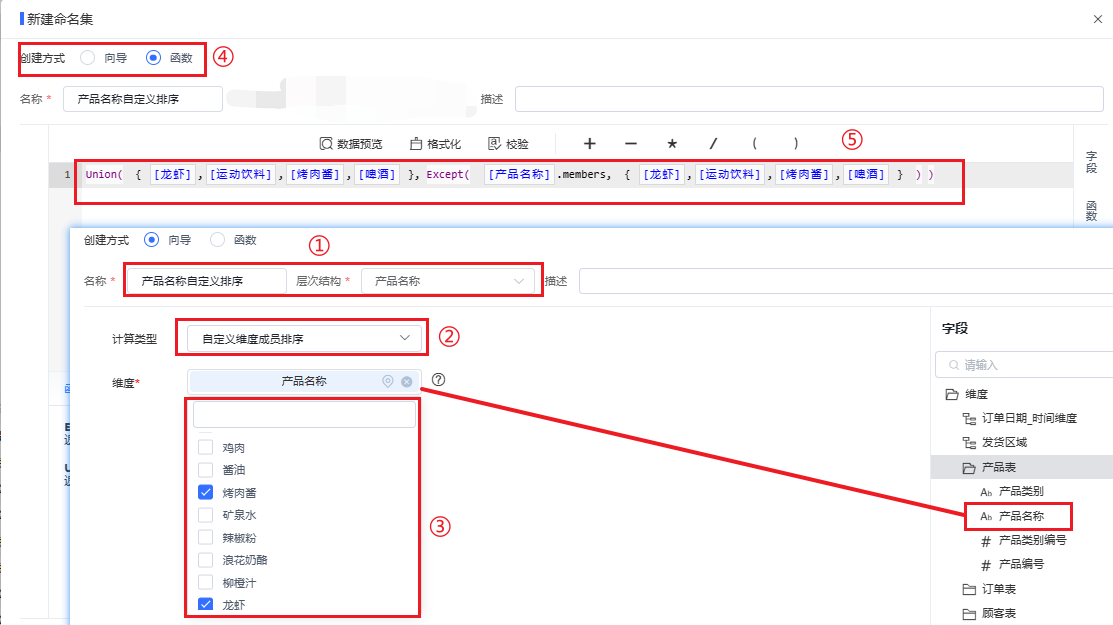This screenshot has width=1113, height=625.
Task: Insert the plus operator
Action: pos(589,143)
